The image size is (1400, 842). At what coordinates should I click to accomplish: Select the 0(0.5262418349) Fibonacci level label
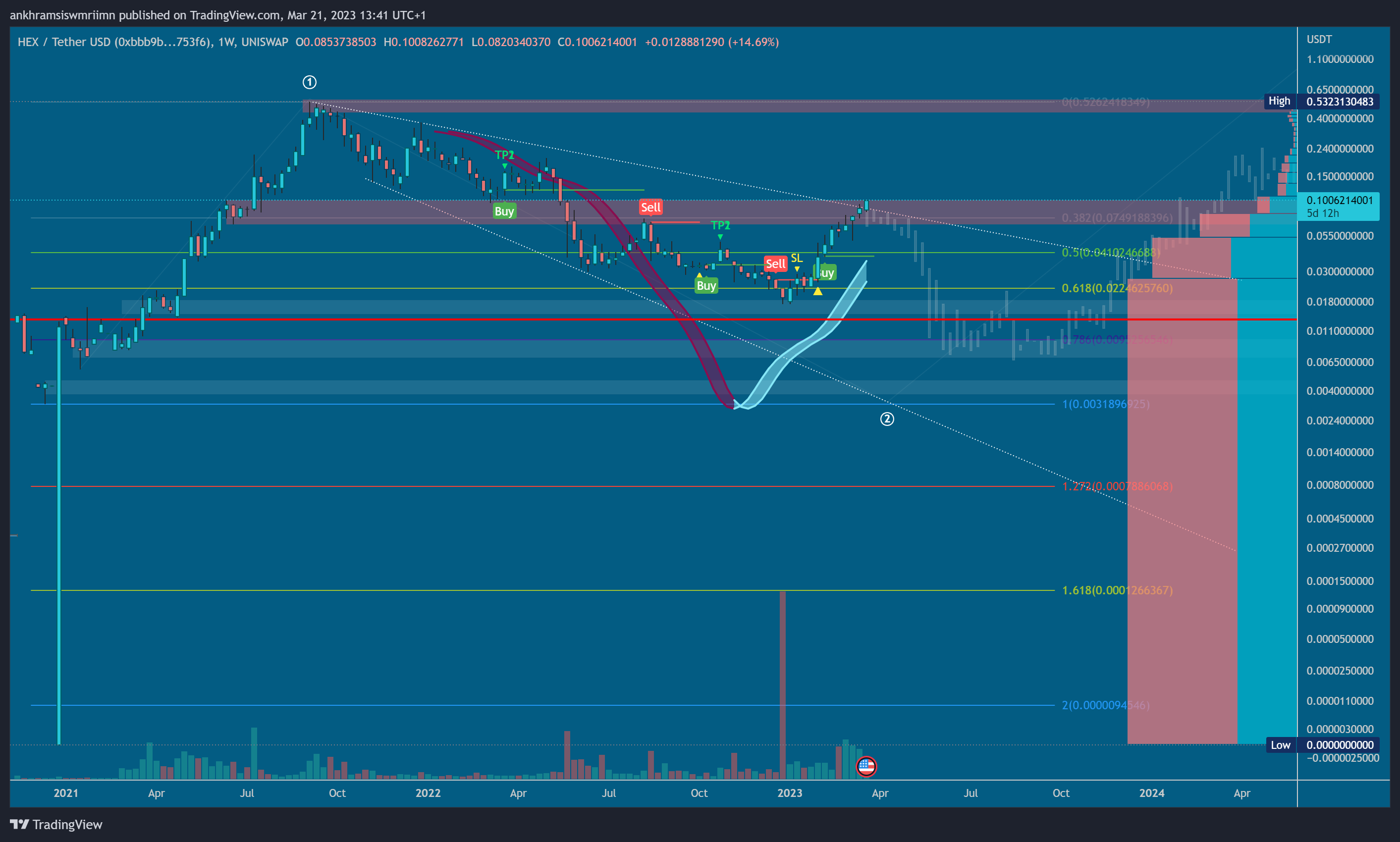click(x=1105, y=102)
